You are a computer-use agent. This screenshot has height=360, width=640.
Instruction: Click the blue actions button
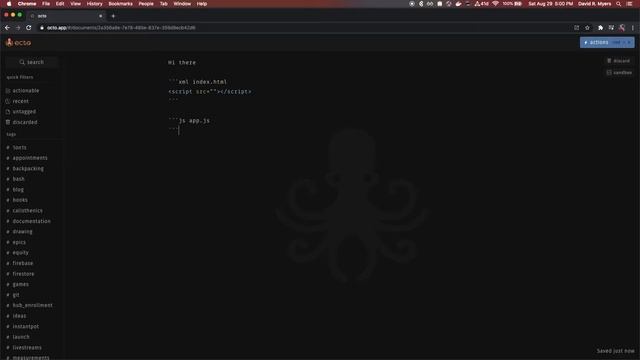click(x=607, y=42)
